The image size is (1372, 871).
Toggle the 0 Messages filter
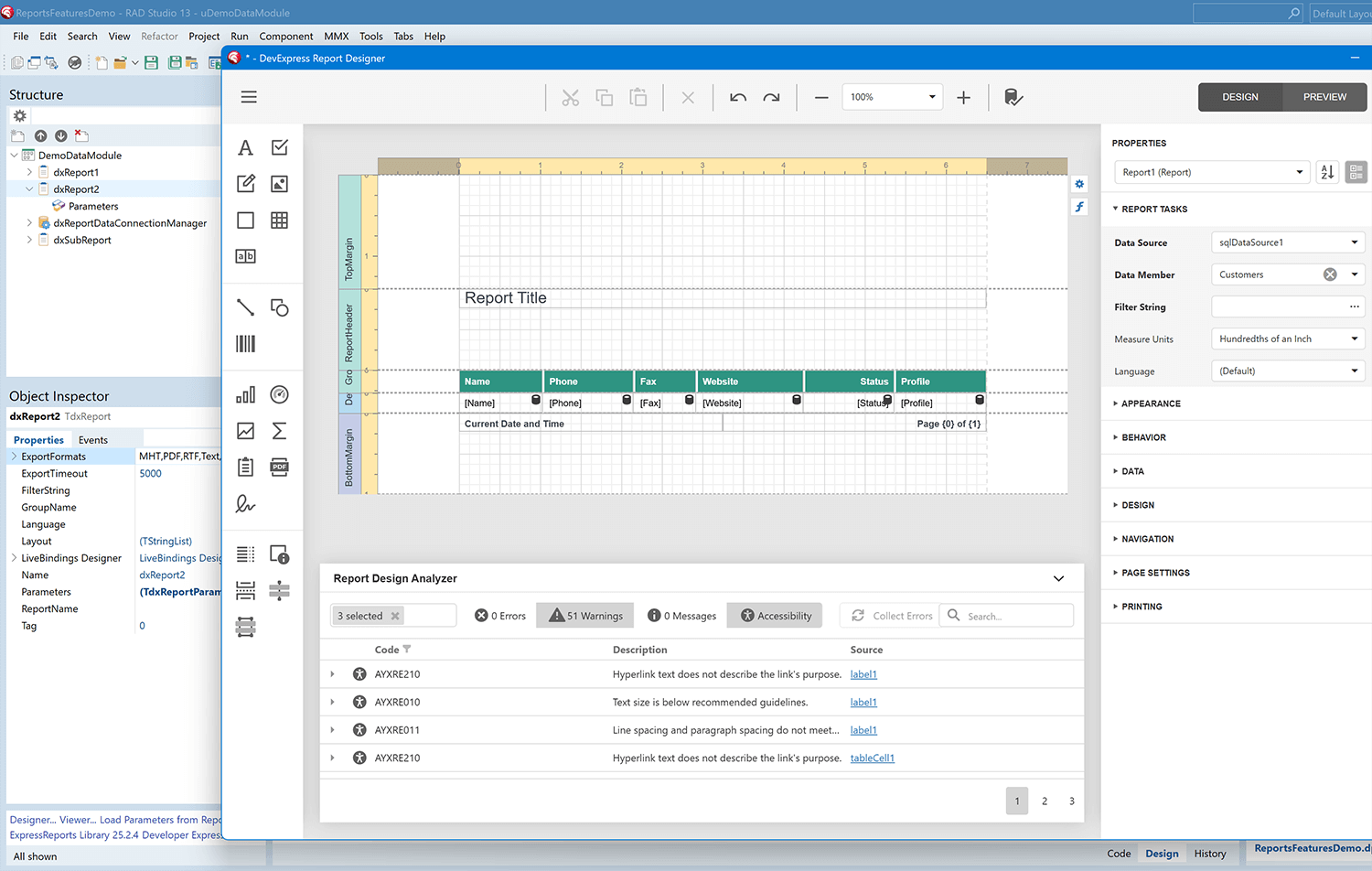[x=682, y=616]
